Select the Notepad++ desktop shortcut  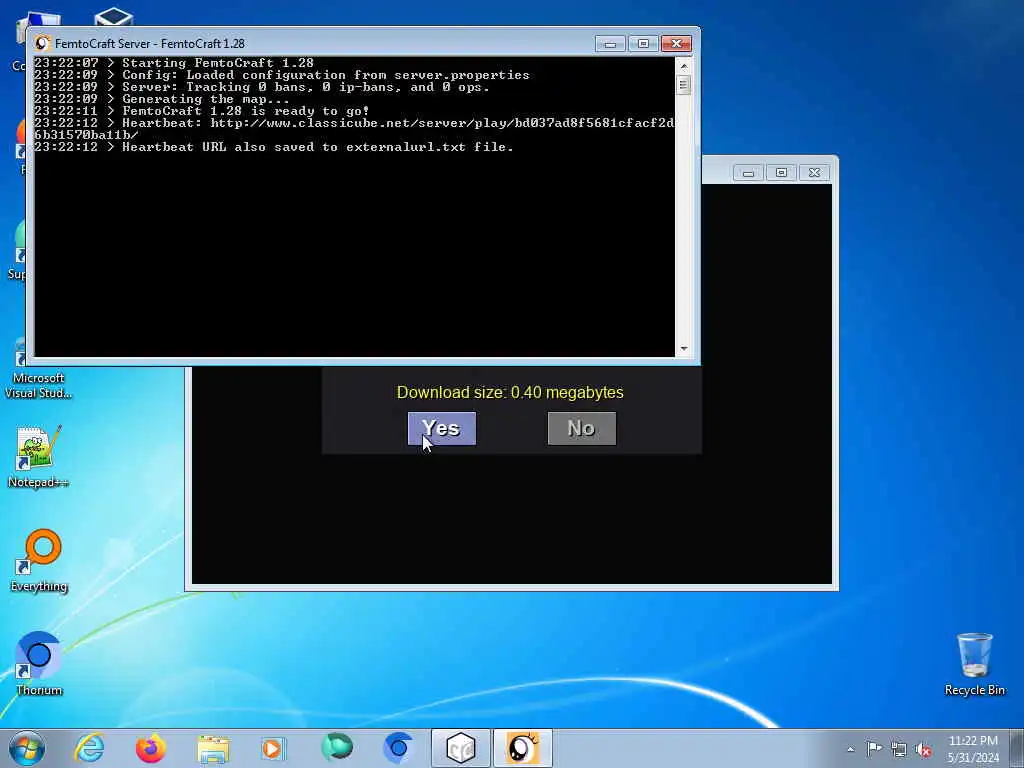tap(39, 456)
